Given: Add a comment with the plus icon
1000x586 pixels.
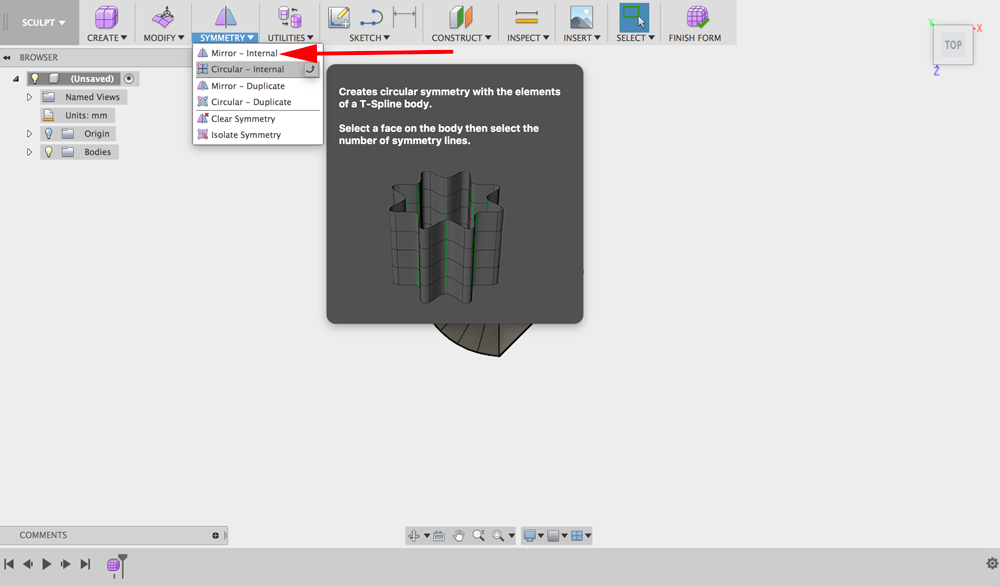Looking at the screenshot, I should point(216,535).
